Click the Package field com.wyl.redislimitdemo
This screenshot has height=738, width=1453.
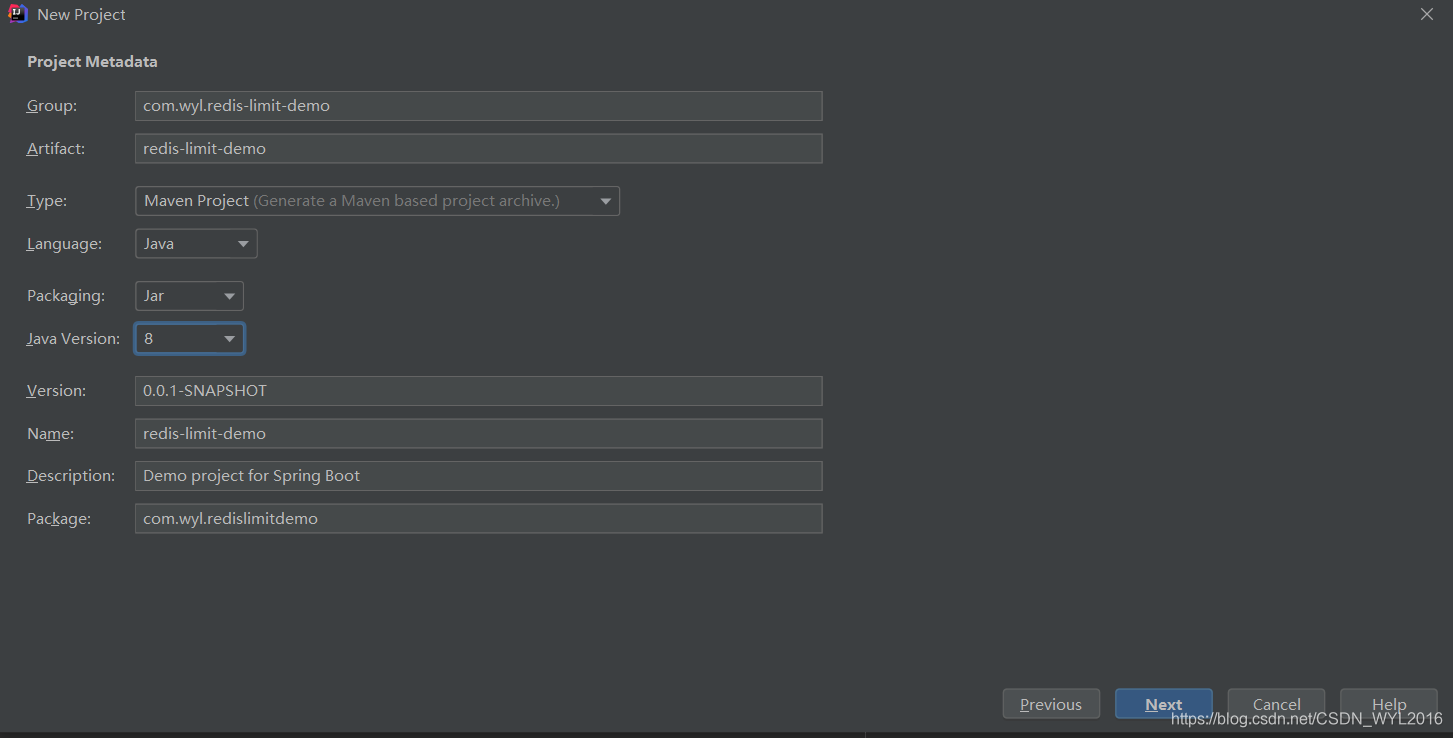point(478,519)
